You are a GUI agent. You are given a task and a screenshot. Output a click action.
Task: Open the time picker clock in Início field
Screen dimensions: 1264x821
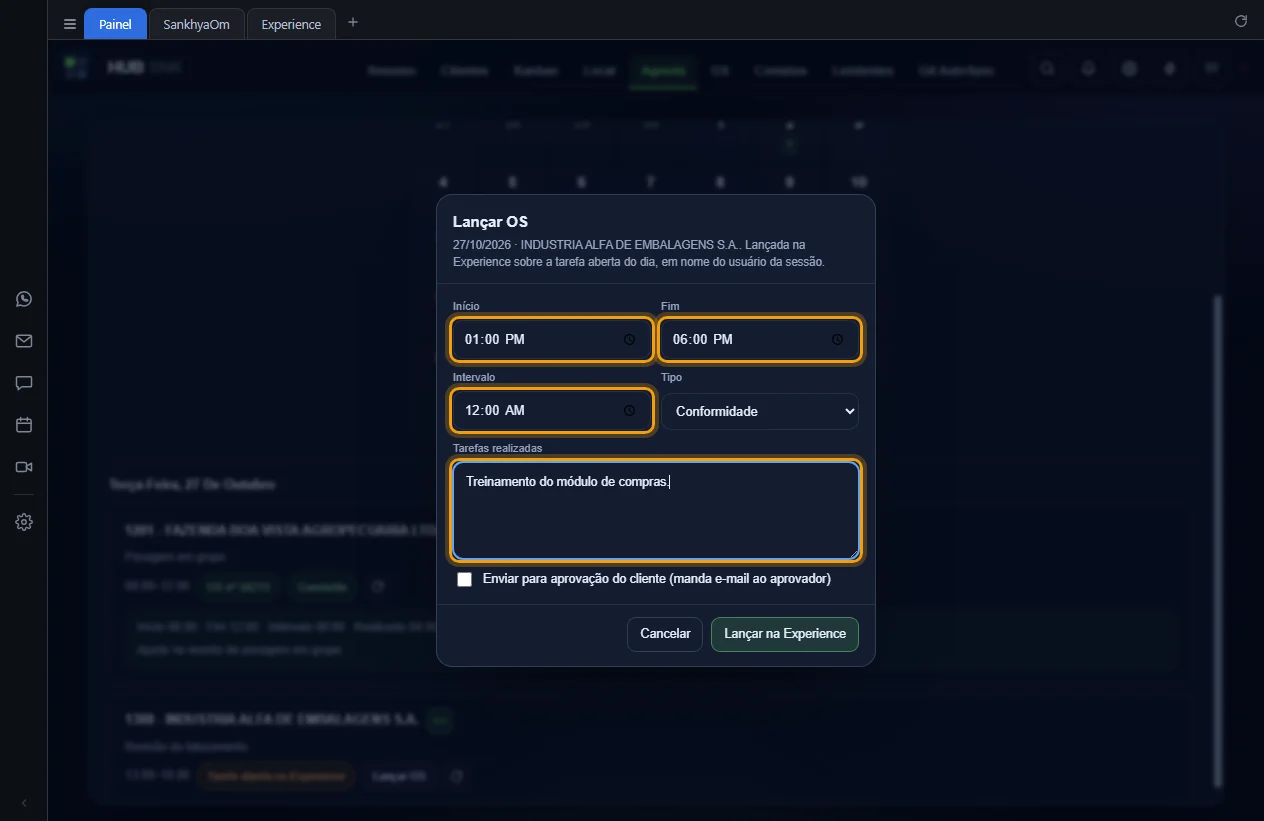click(629, 340)
